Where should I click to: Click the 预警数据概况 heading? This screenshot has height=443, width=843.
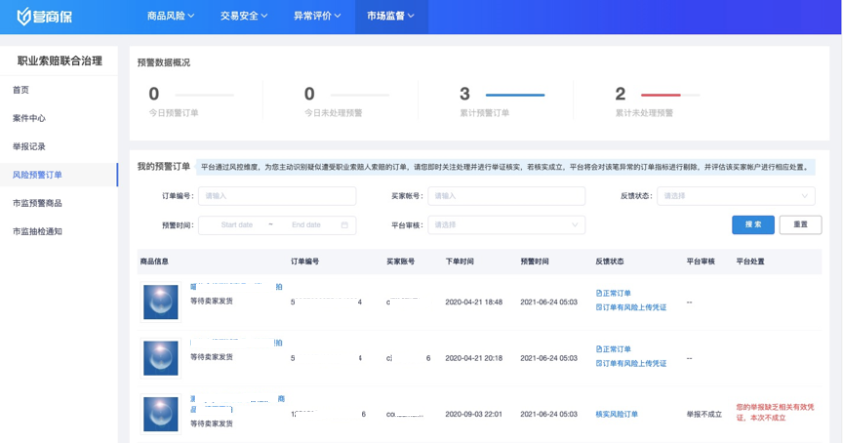(x=163, y=63)
